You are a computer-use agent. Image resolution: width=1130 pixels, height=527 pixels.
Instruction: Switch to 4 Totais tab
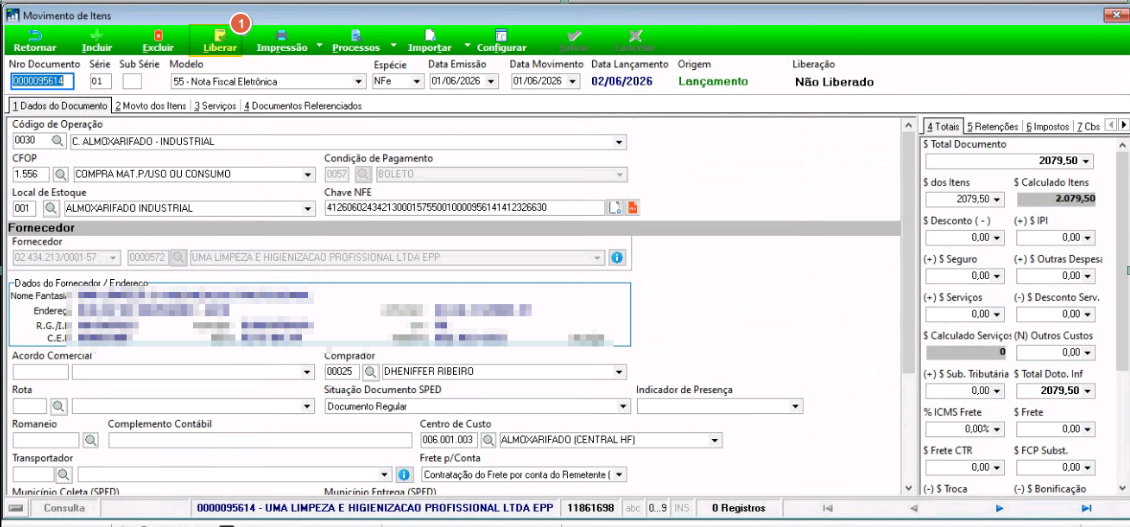pos(943,126)
